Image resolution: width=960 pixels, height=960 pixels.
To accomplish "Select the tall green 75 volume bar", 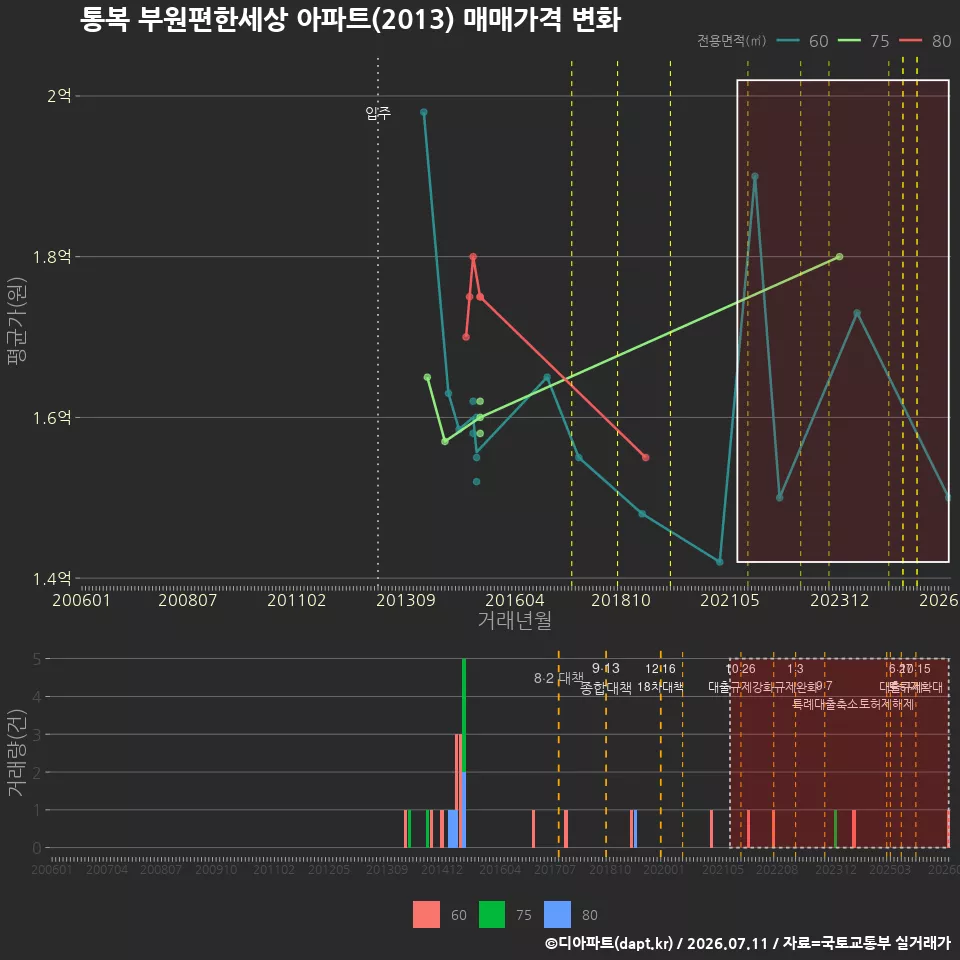I will [464, 715].
